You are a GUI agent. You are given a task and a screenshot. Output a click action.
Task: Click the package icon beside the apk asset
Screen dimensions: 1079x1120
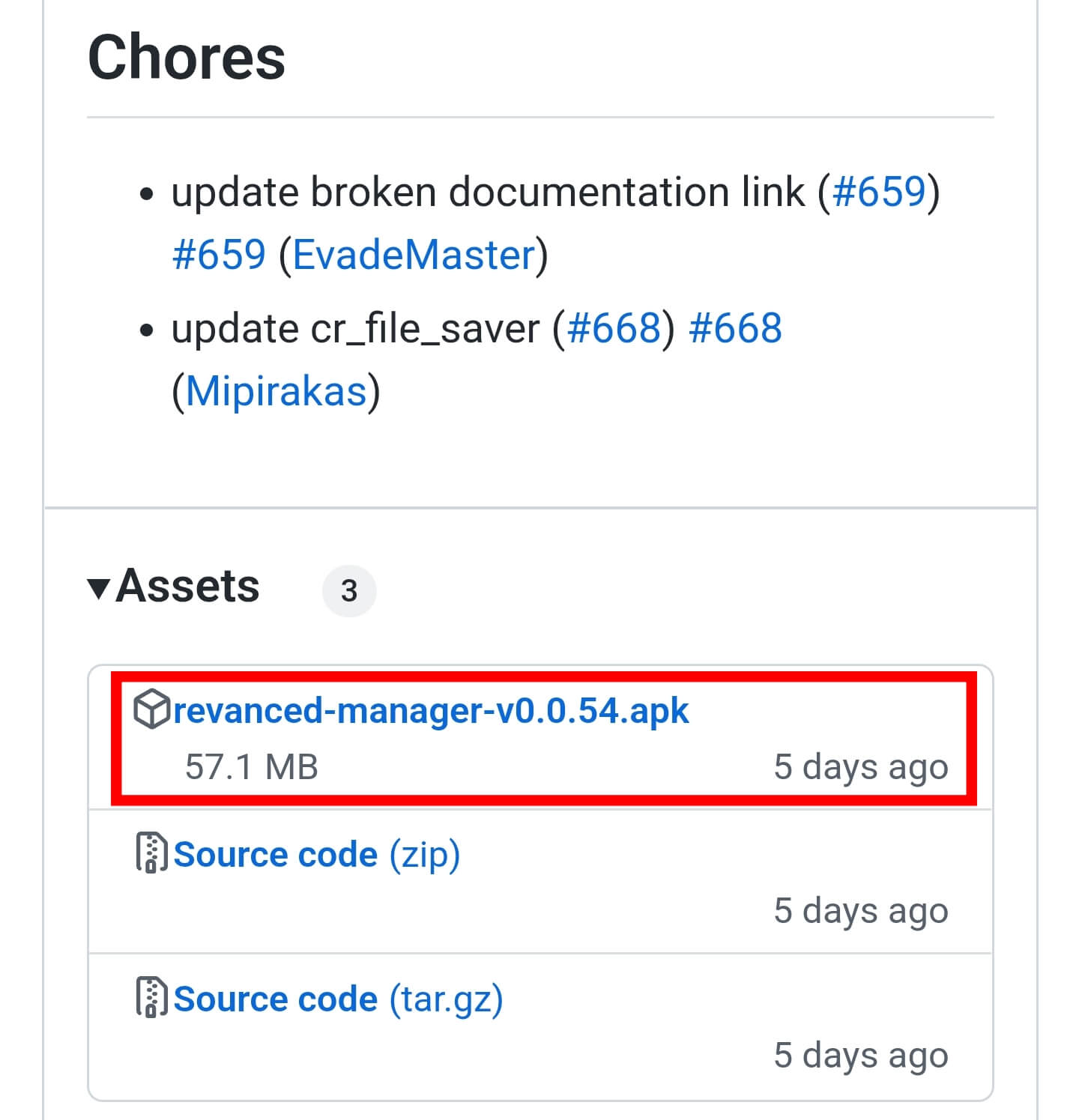152,708
